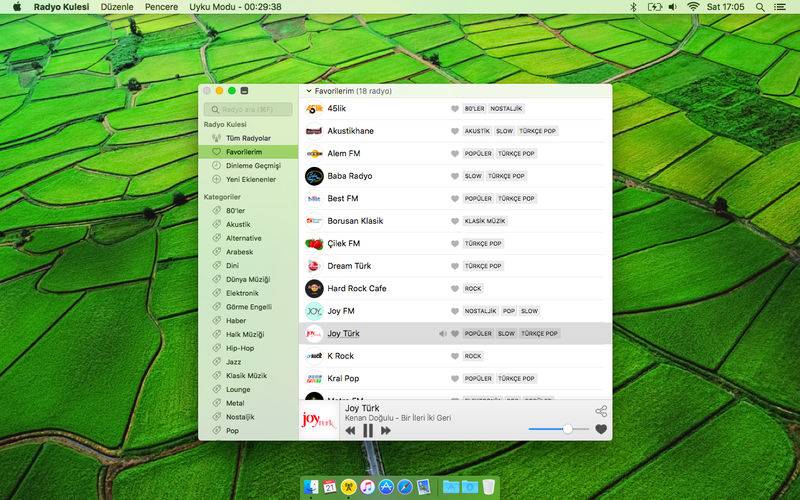Pause the Joy Türk playback

(x=367, y=431)
